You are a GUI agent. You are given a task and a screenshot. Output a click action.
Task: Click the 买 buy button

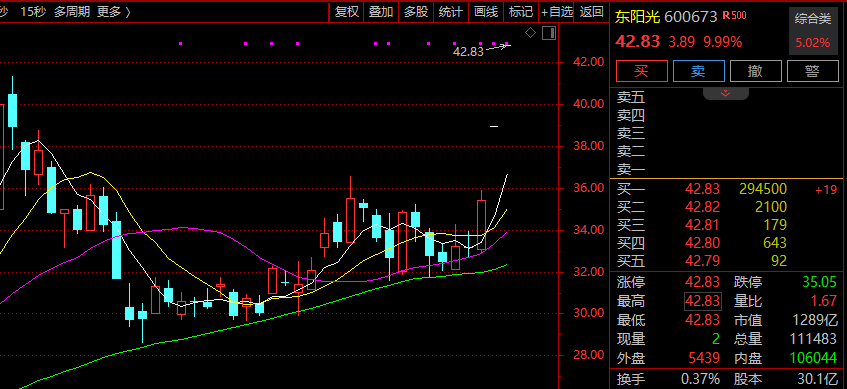pyautogui.click(x=642, y=71)
